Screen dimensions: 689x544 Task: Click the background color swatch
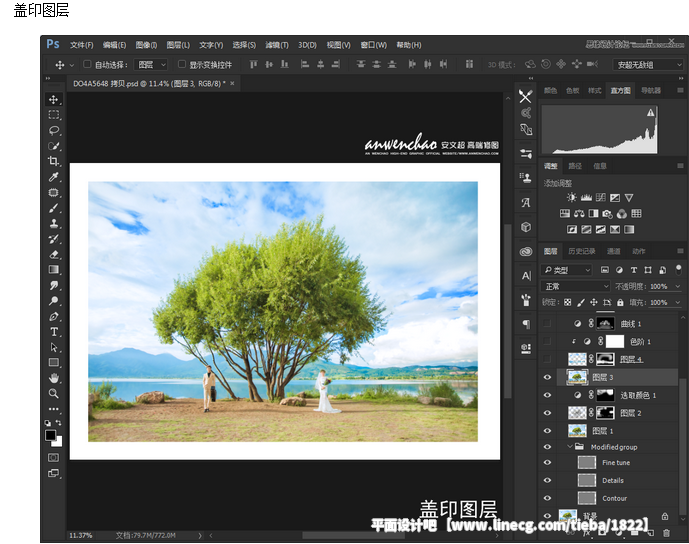pyautogui.click(x=58, y=442)
